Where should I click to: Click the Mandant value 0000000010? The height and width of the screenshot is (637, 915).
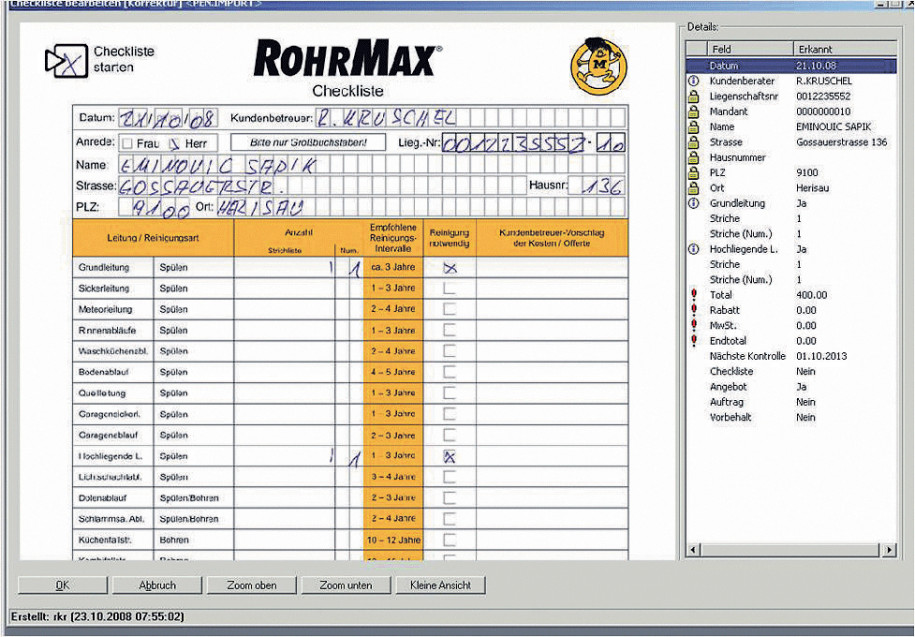823,111
